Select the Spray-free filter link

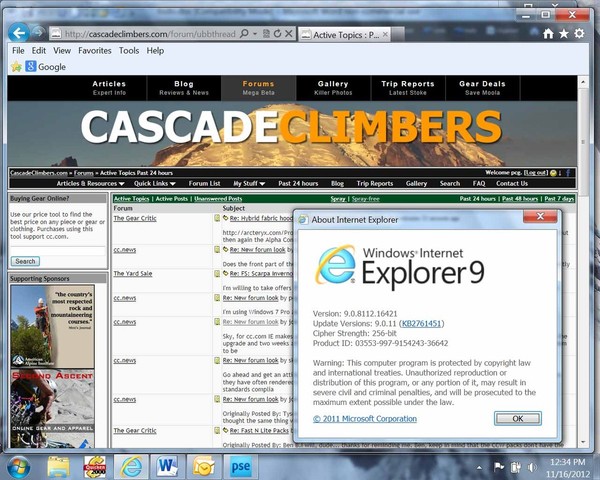tap(365, 199)
